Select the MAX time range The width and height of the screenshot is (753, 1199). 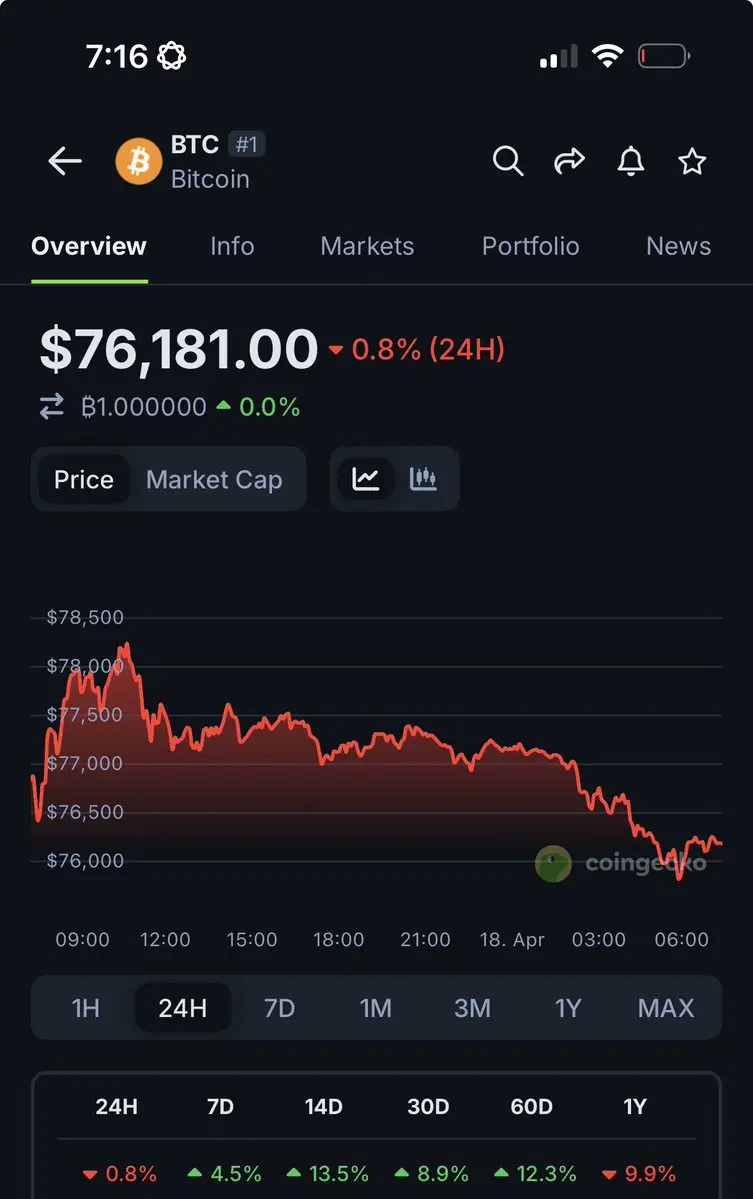point(665,1008)
